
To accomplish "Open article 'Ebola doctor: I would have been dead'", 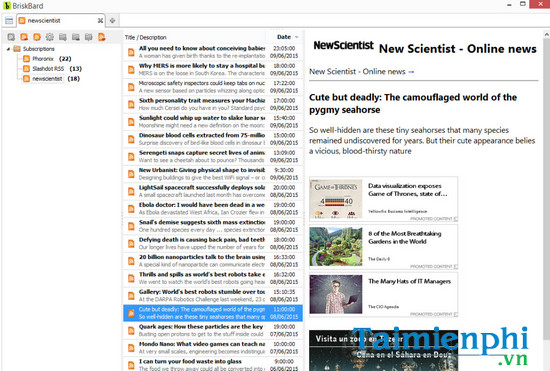I will click(213, 209).
